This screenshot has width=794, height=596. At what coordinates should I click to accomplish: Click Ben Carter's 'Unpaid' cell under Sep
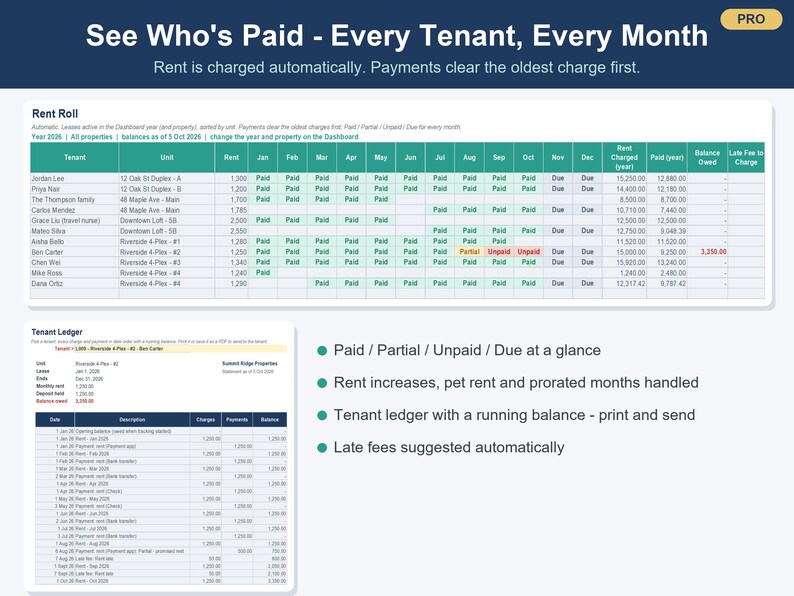point(499,252)
